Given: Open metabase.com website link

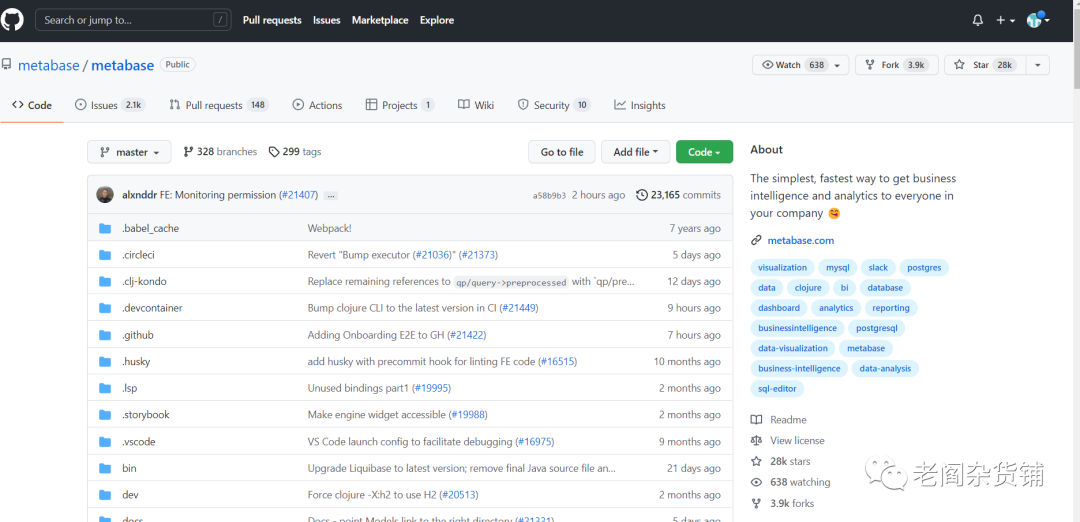Looking at the screenshot, I should (x=800, y=240).
